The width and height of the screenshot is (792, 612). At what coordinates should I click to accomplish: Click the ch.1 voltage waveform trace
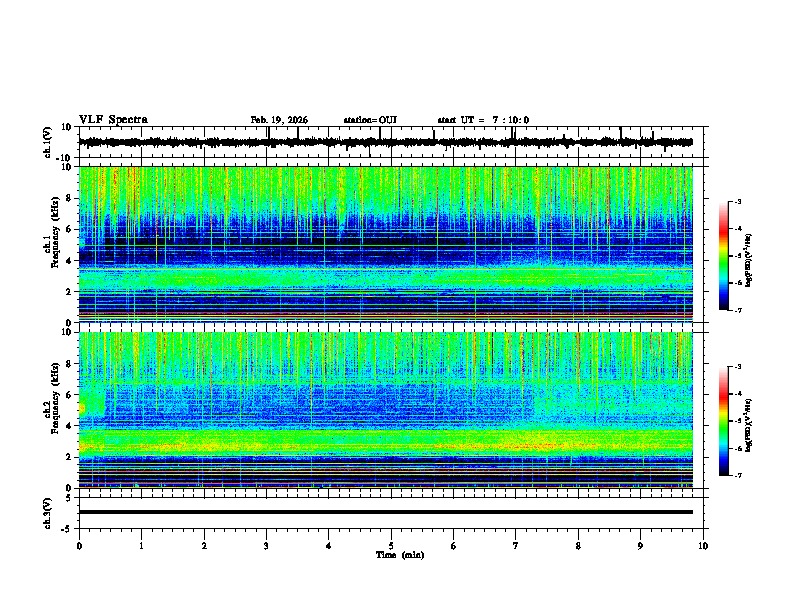(x=385, y=142)
